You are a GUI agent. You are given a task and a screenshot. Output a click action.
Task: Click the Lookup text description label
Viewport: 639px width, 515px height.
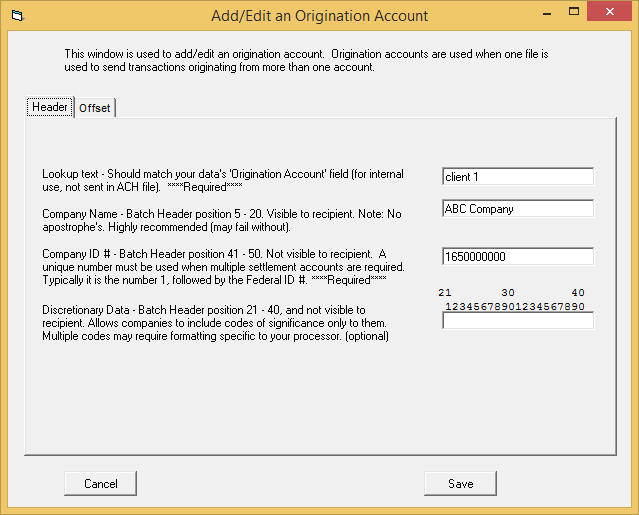223,180
